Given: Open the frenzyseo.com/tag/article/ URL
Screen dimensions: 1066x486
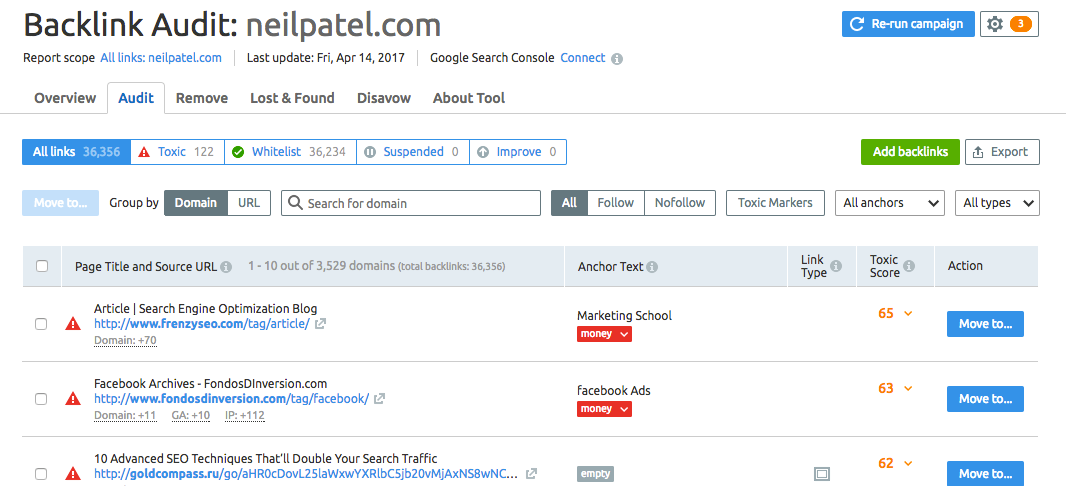Looking at the screenshot, I should [202, 324].
